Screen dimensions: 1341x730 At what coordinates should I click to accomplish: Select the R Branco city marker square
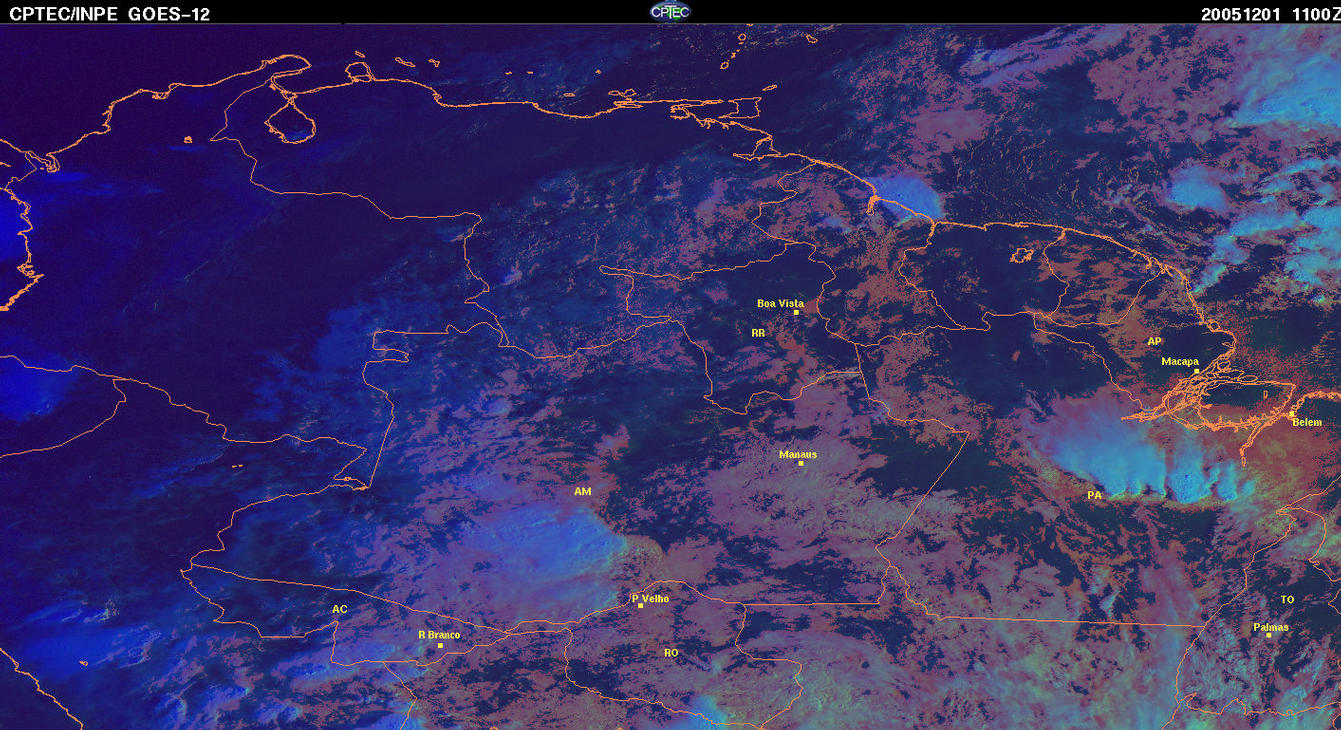(440, 645)
